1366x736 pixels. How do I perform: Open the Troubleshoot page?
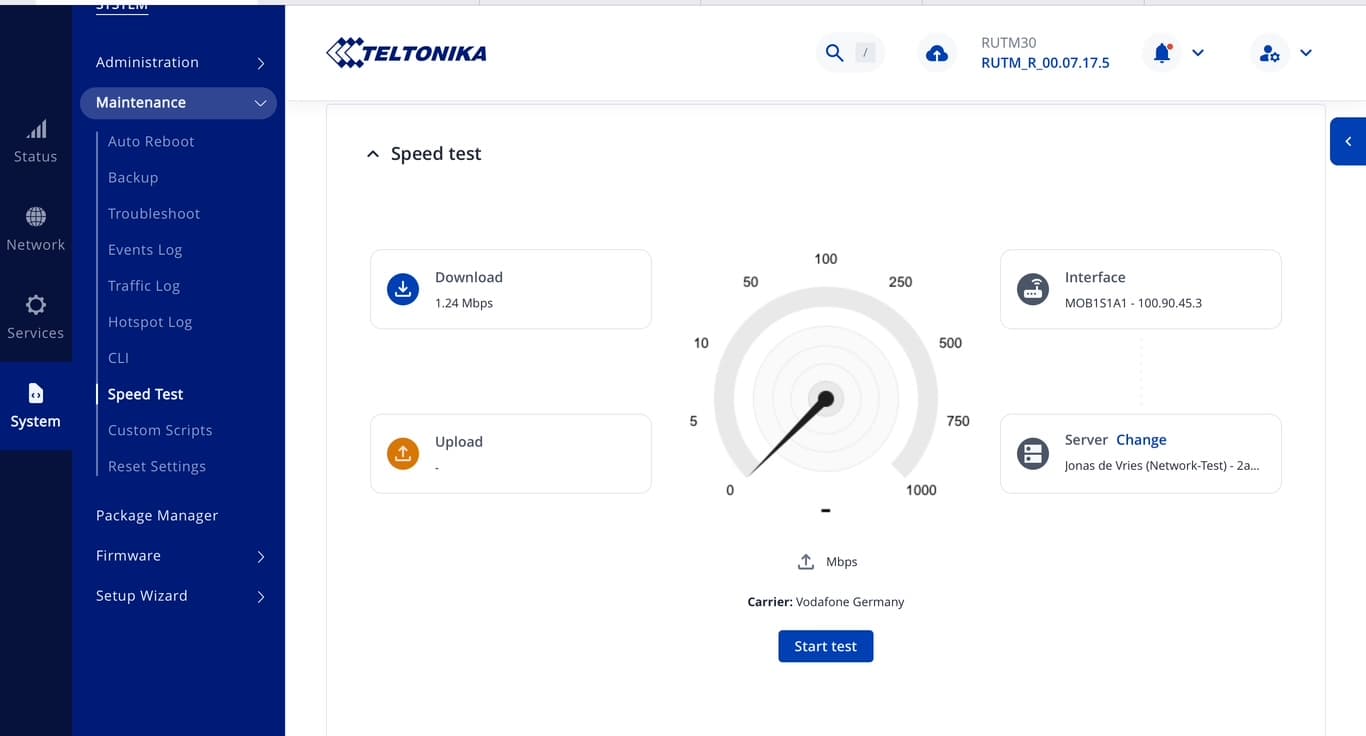154,214
